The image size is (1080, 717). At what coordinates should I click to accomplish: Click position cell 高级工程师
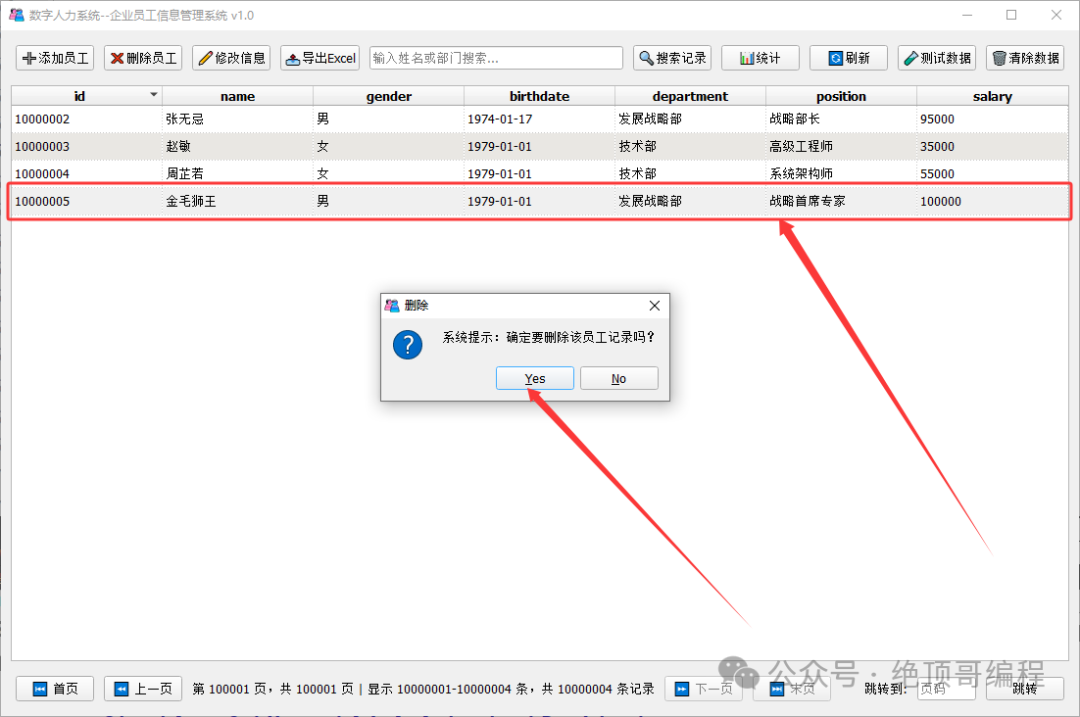click(x=841, y=147)
